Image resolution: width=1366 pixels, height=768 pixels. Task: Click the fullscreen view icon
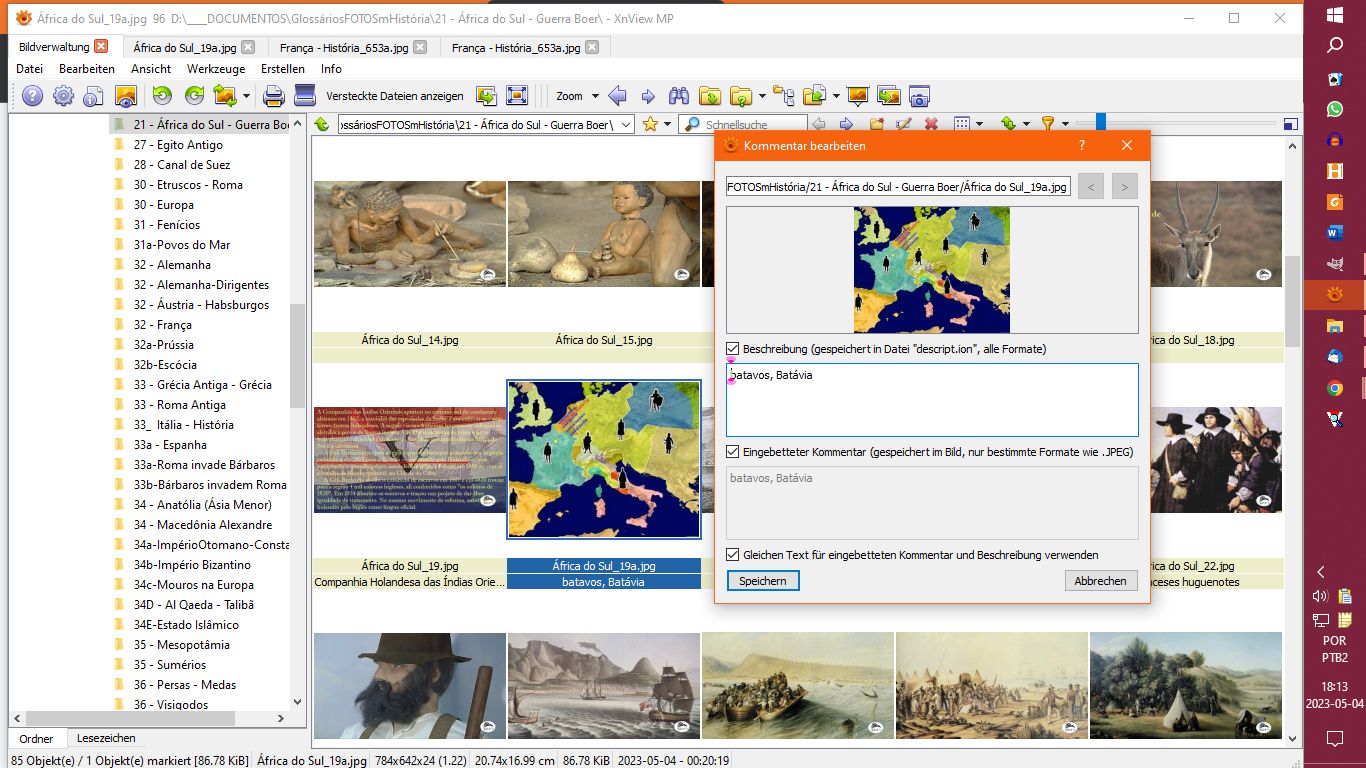pos(517,96)
